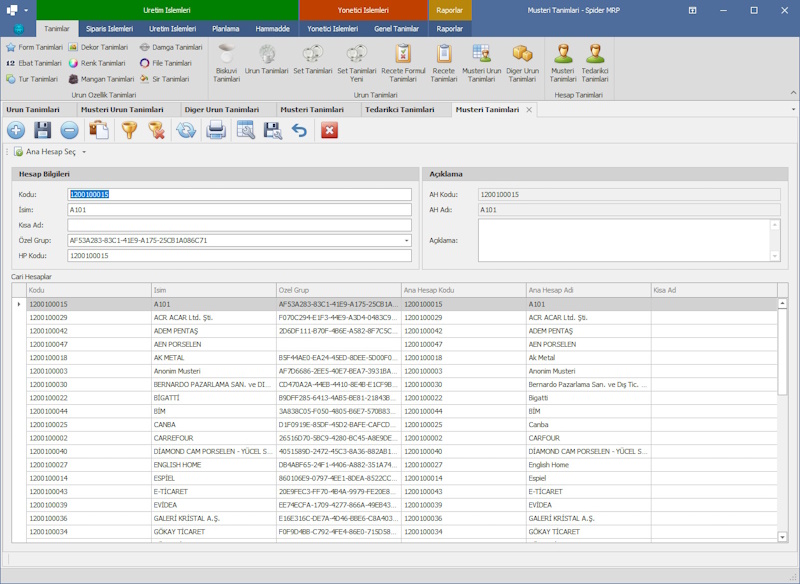Collapse the ribbon with the chevron
The height and width of the screenshot is (584, 800).
(x=793, y=93)
